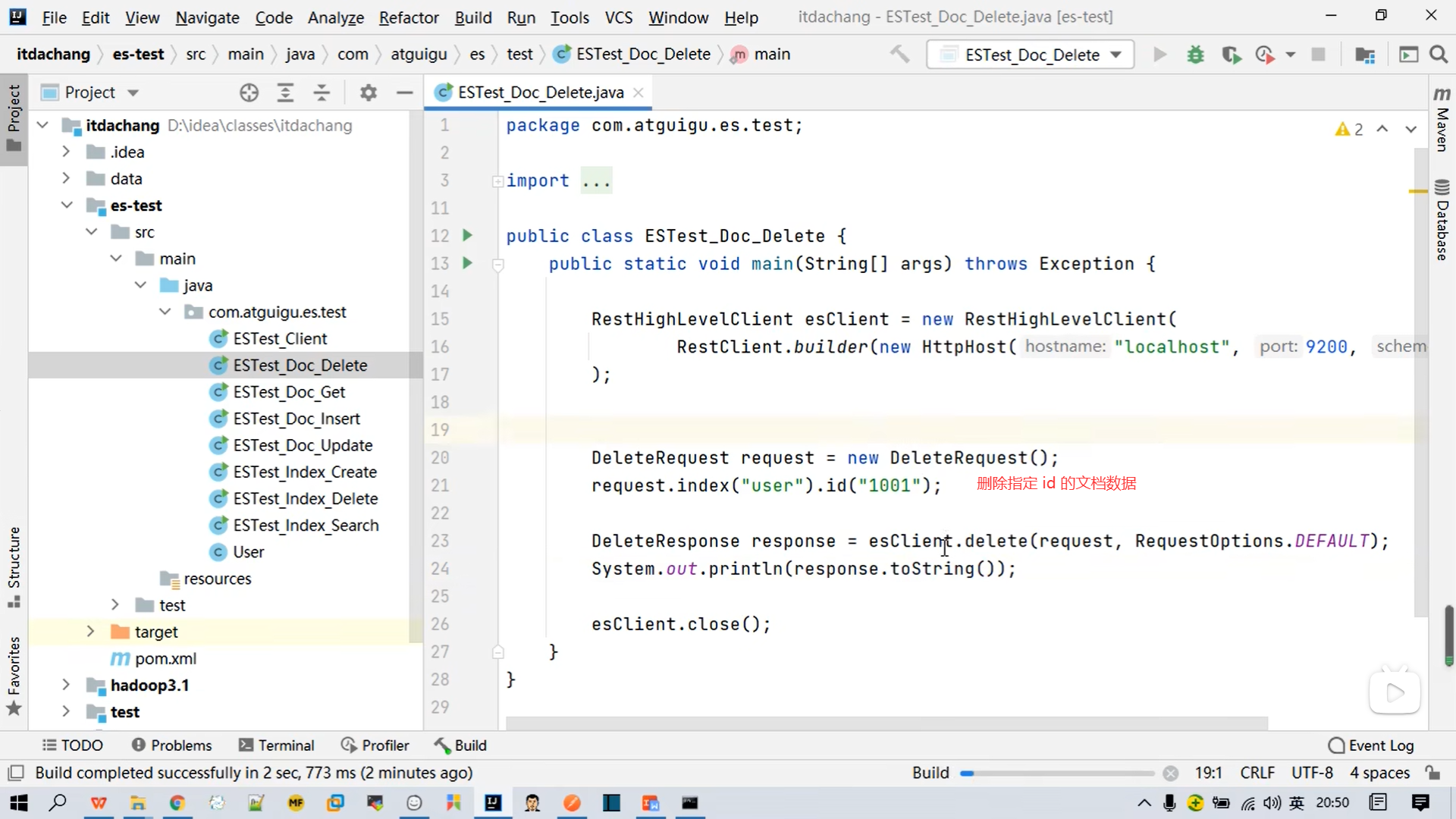Expand the target folder
Image resolution: width=1456 pixels, height=819 pixels.
(90, 632)
